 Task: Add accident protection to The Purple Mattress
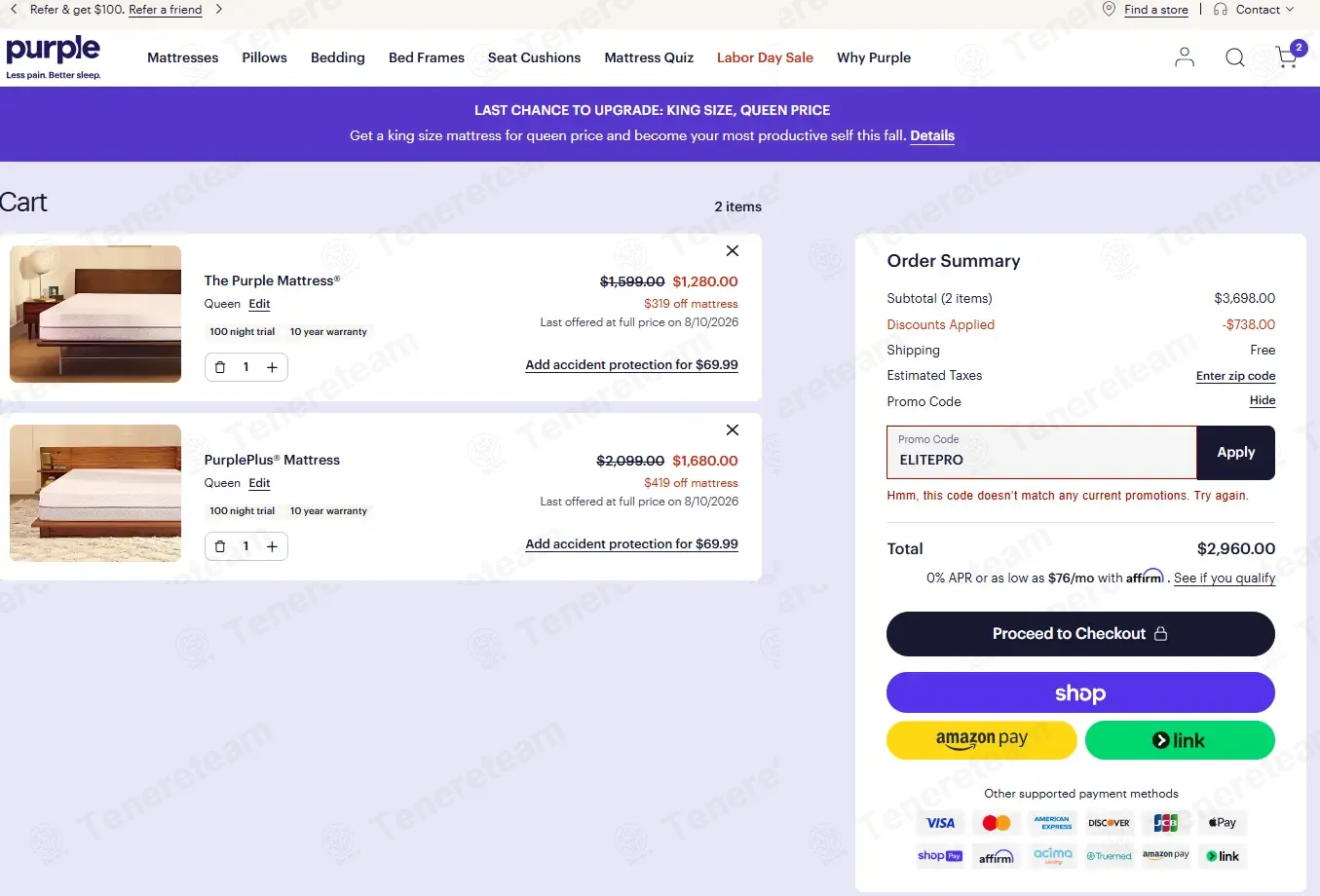coord(631,365)
